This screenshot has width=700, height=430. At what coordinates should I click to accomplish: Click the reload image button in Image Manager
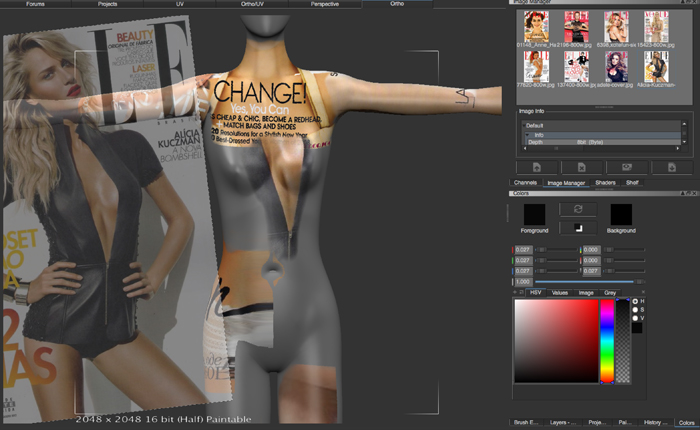627,167
